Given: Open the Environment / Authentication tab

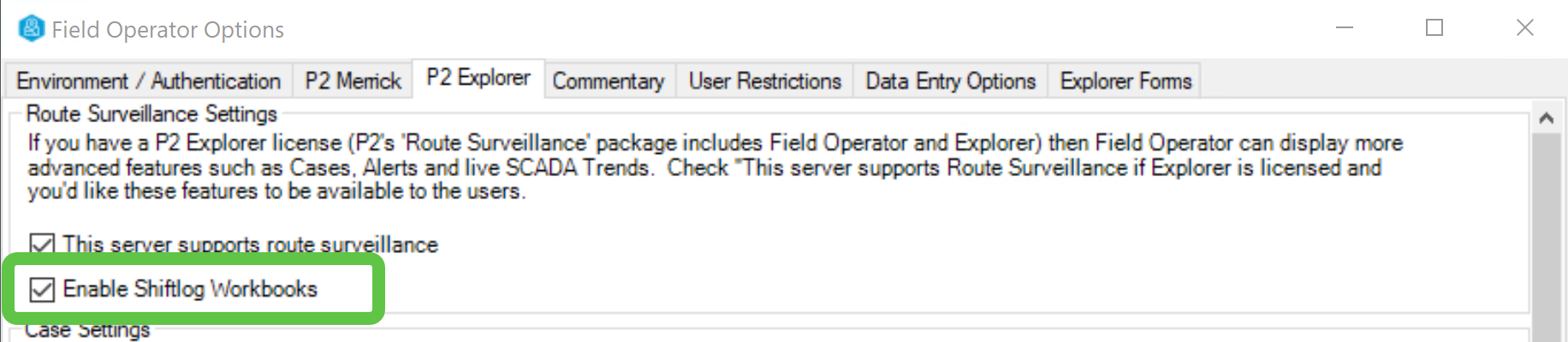Looking at the screenshot, I should [148, 81].
